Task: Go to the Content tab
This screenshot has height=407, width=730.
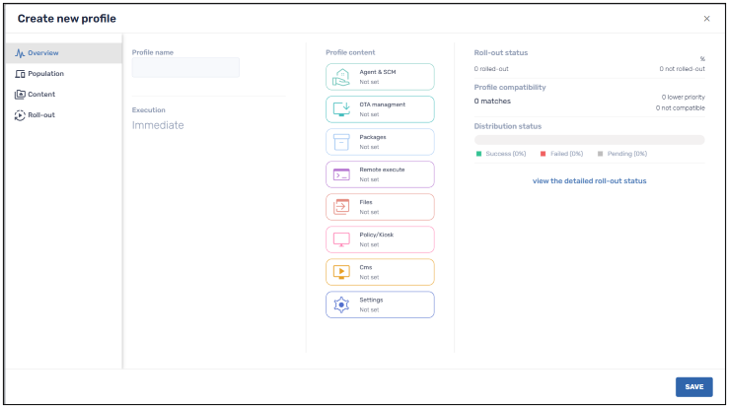Action: click(x=41, y=94)
